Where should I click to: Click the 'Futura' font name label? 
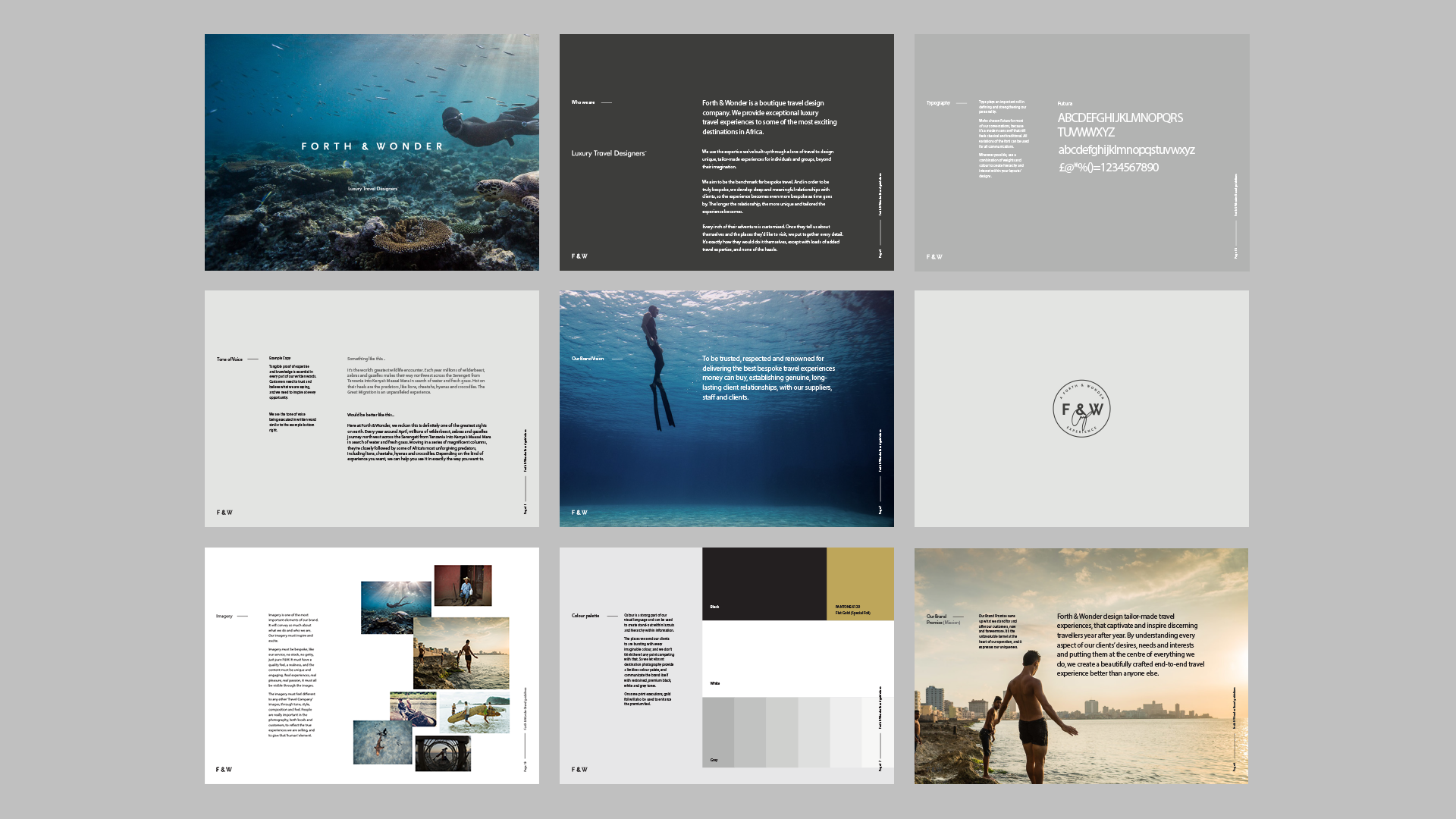coord(1065,104)
